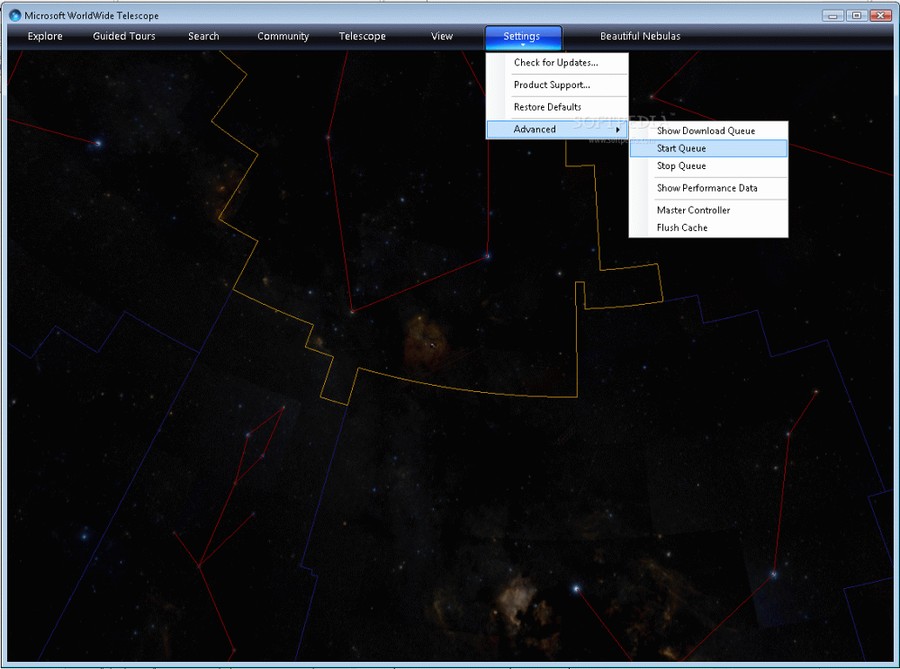This screenshot has height=669, width=900.
Task: Click Restore Defaults menu item
Action: coord(557,107)
